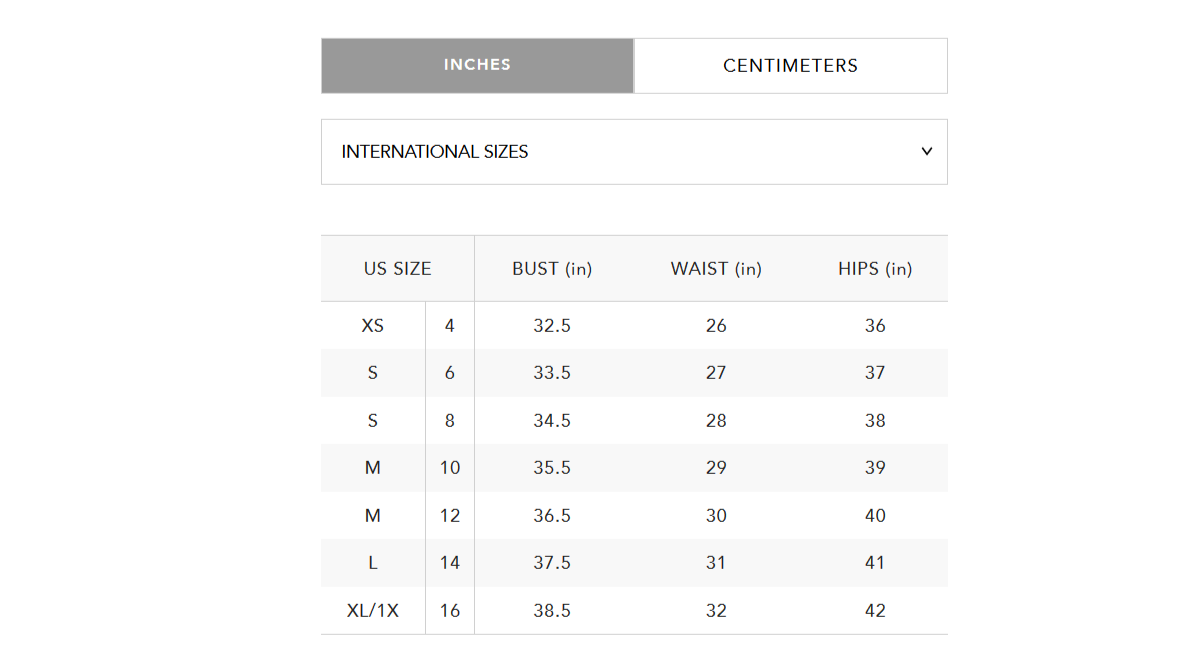Click numeric size 16 cell
This screenshot has width=1182, height=653.
pyautogui.click(x=450, y=611)
